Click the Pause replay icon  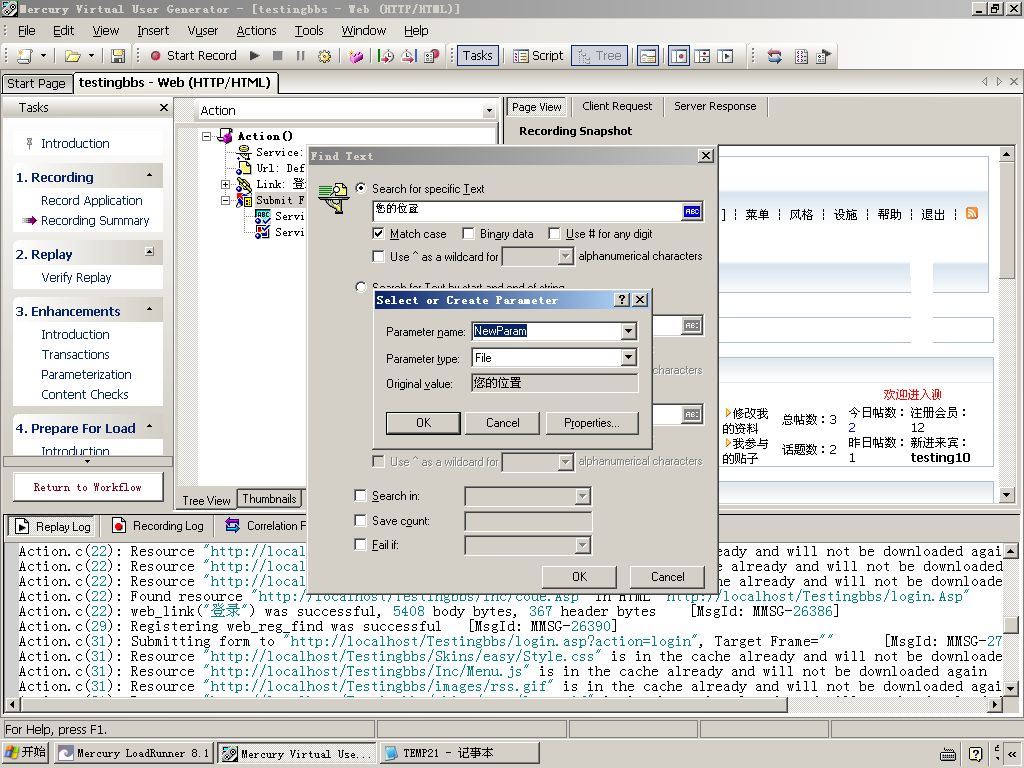click(x=300, y=56)
